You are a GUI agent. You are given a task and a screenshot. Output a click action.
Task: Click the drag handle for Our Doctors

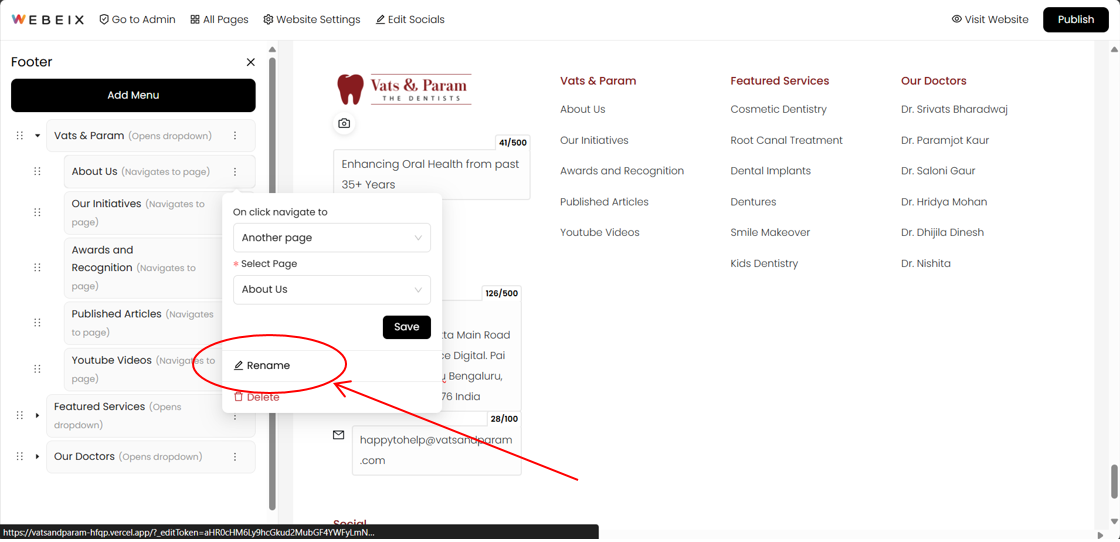coord(19,456)
